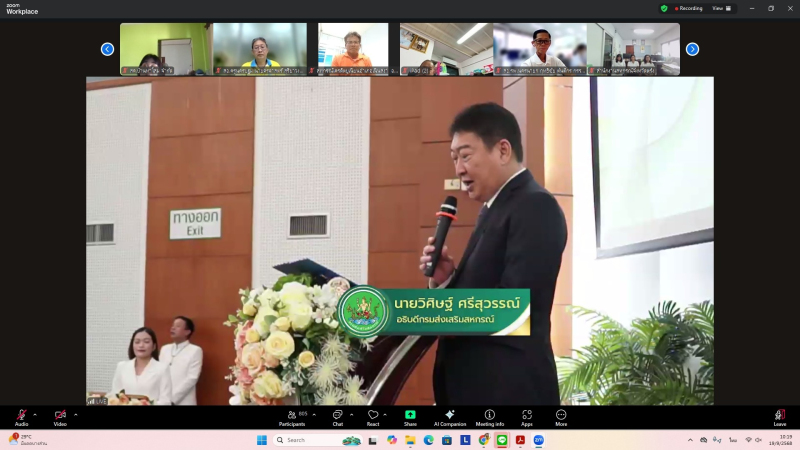The image size is (800, 450).
Task: Open the Chat panel
Action: point(338,416)
